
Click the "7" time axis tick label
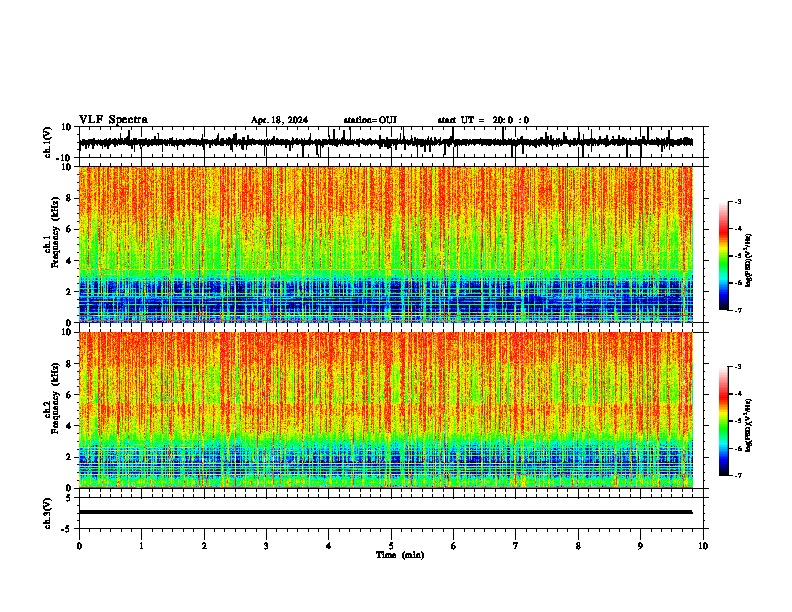pyautogui.click(x=516, y=546)
